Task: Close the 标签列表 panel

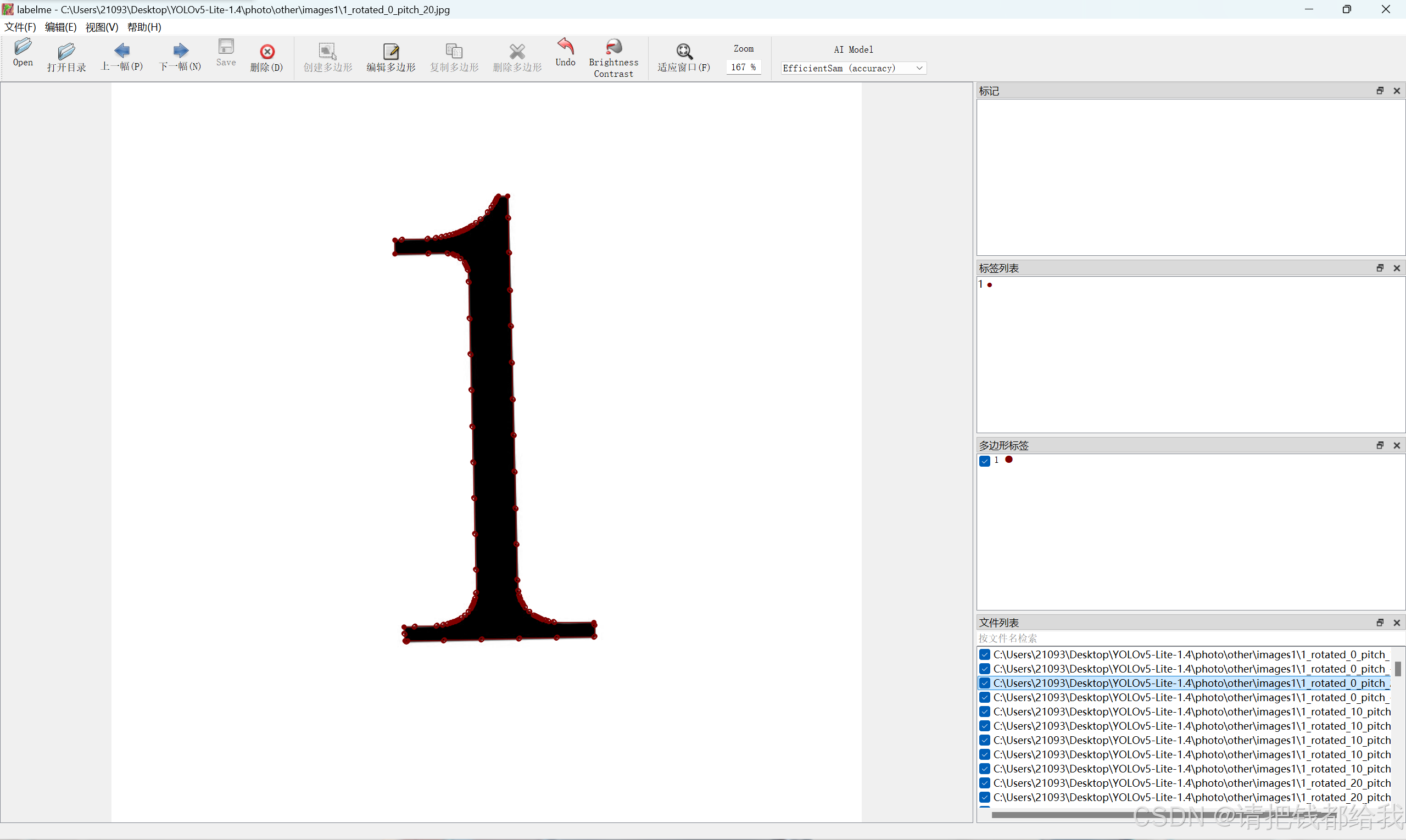Action: pos(1397,268)
